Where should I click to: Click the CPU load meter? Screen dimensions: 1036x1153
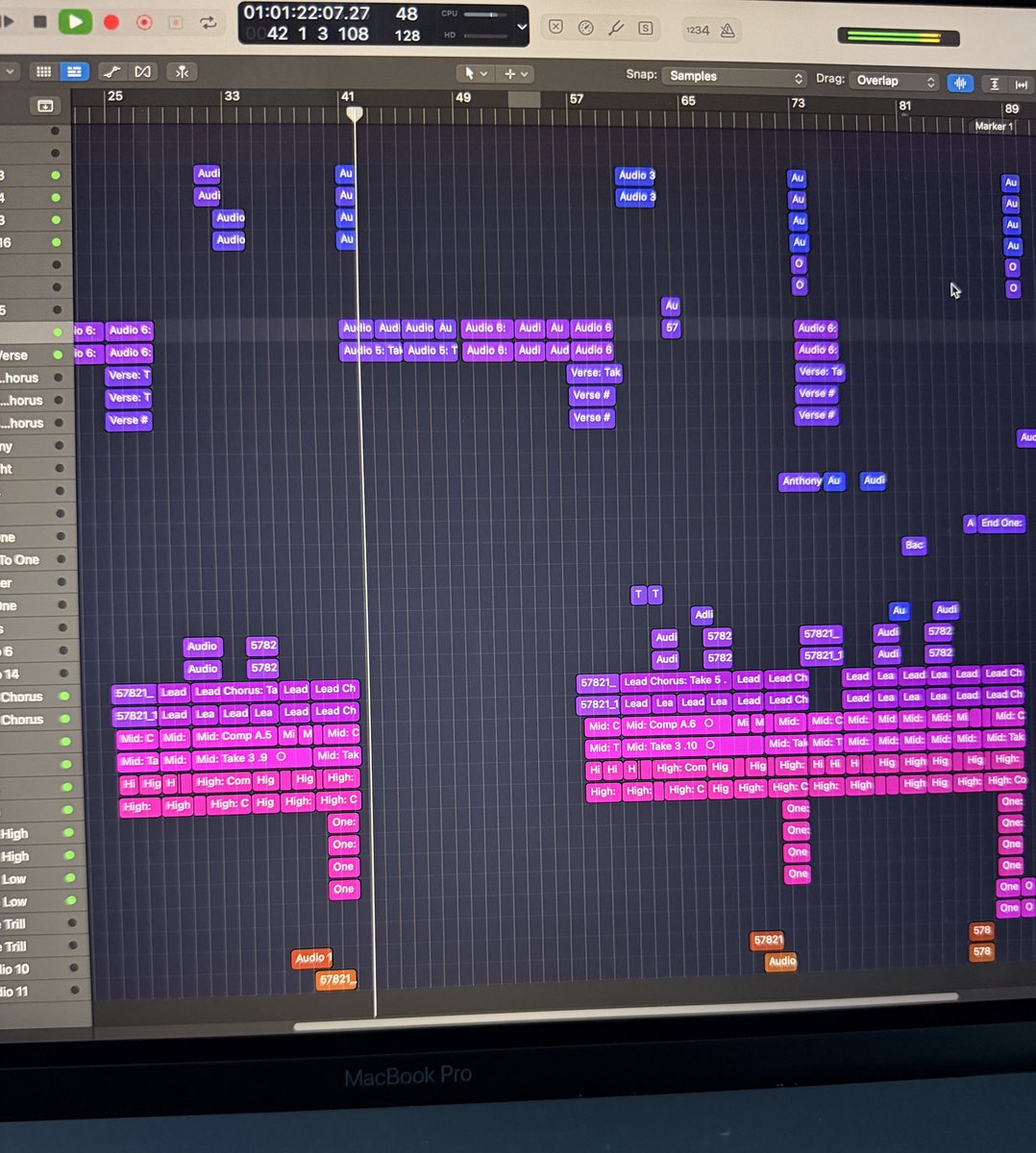pos(485,14)
